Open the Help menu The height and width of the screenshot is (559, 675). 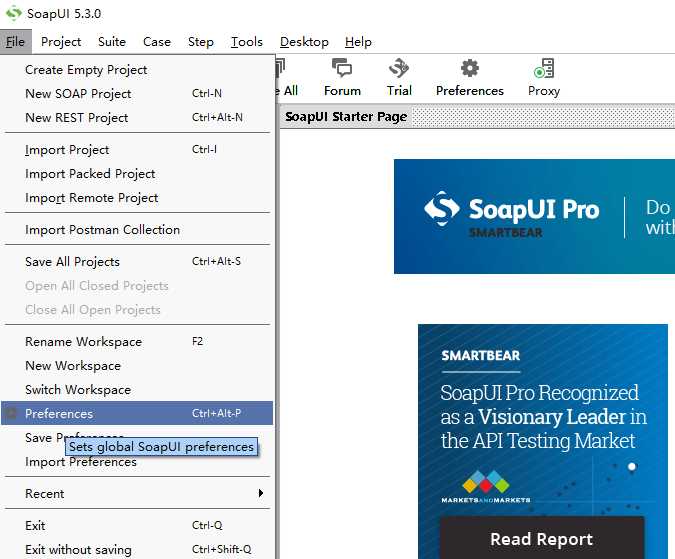pyautogui.click(x=358, y=42)
